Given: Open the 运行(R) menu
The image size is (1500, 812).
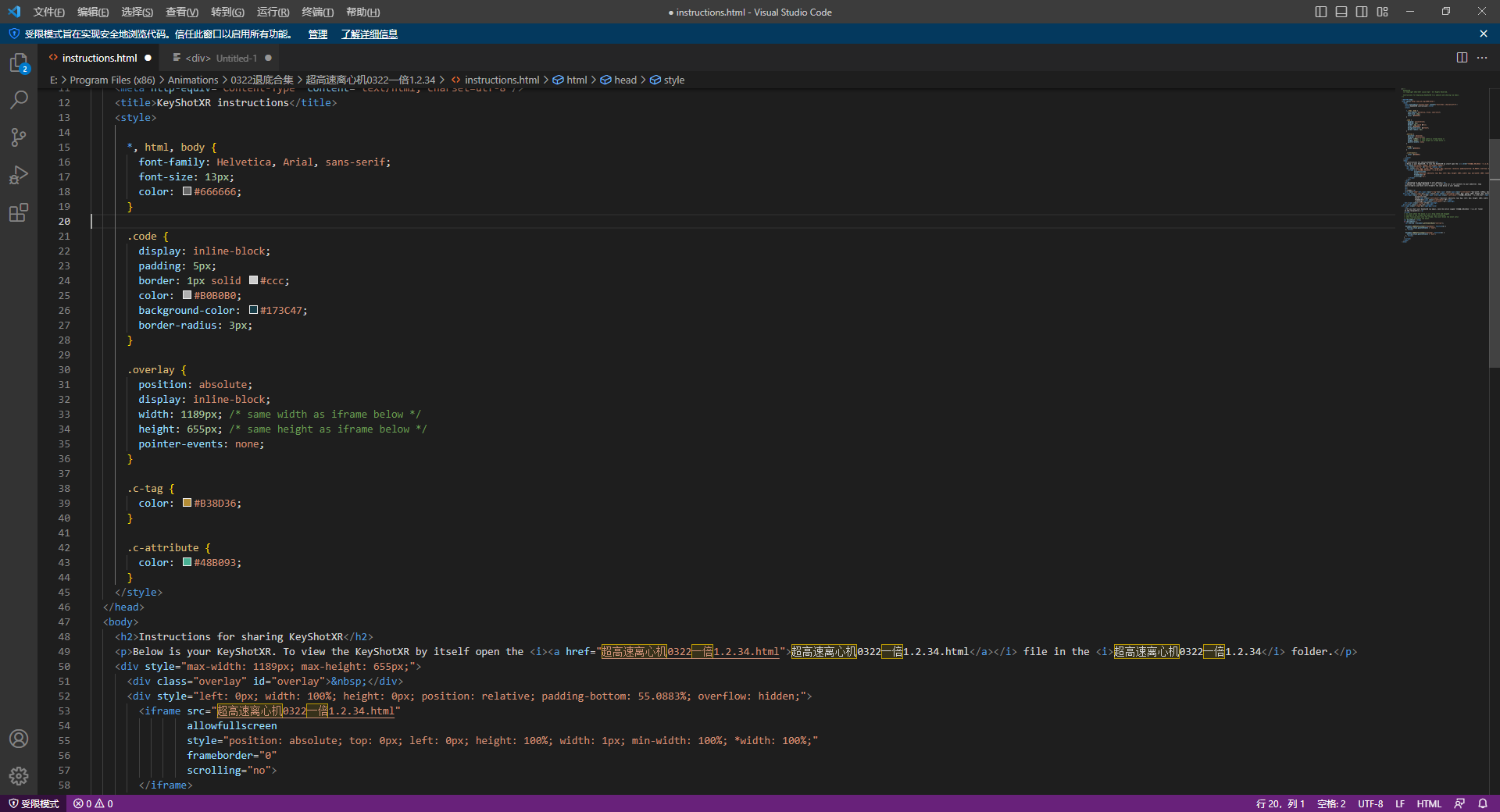Looking at the screenshot, I should tap(273, 12).
